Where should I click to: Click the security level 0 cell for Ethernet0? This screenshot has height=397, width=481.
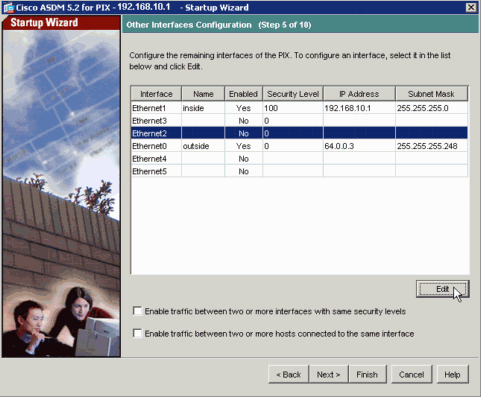coord(293,146)
